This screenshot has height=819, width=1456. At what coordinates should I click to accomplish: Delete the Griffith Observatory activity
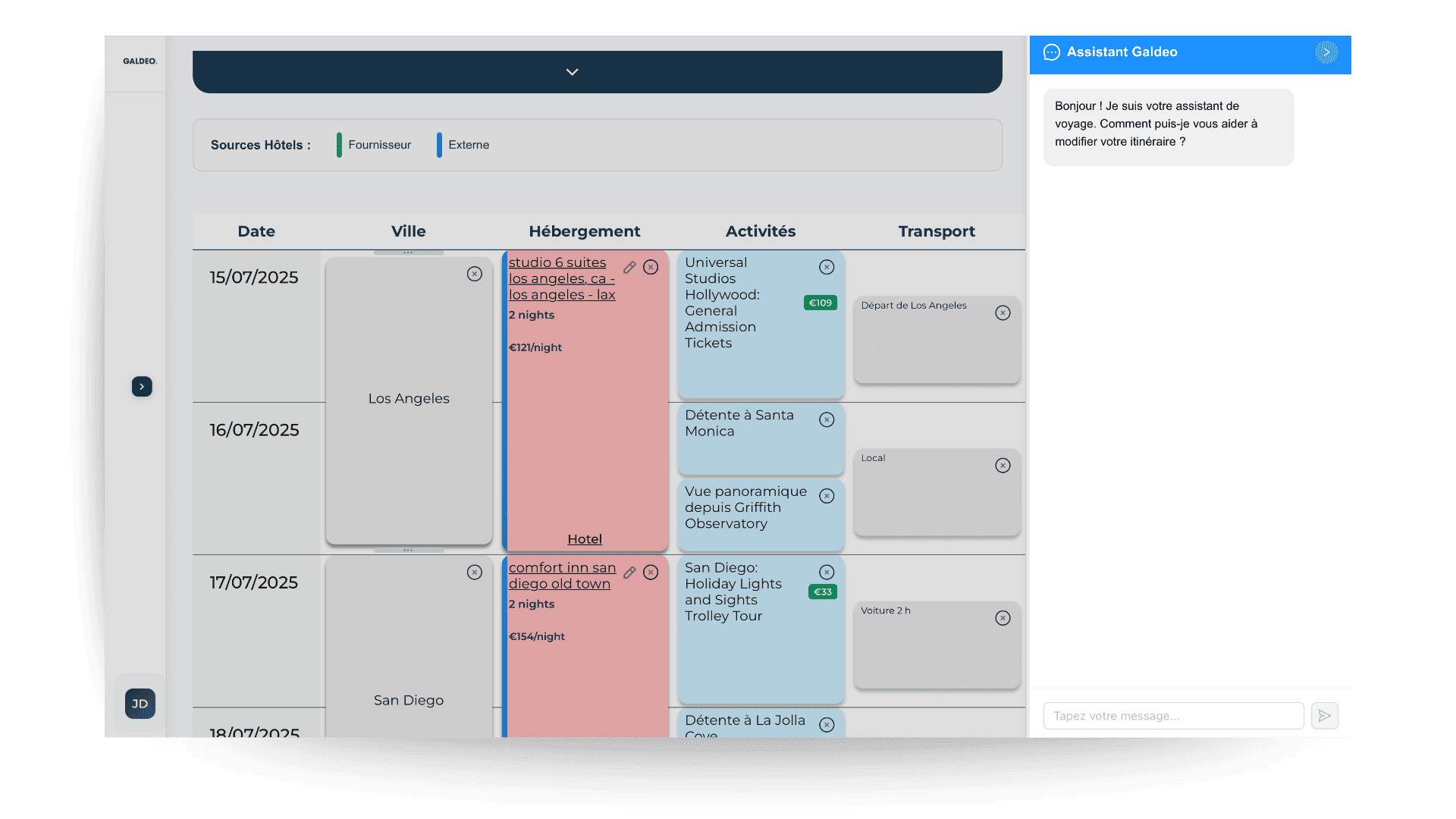click(x=827, y=496)
